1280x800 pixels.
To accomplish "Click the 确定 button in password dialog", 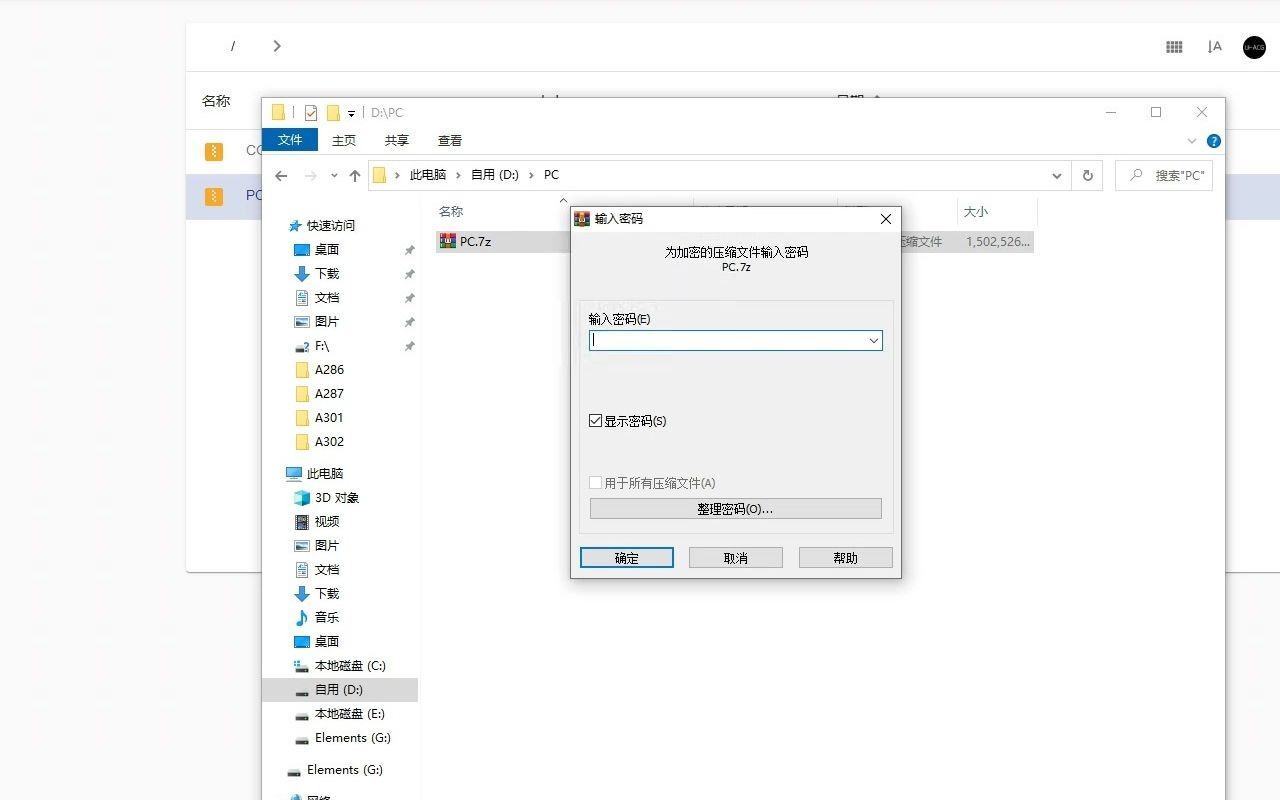I will pyautogui.click(x=627, y=558).
